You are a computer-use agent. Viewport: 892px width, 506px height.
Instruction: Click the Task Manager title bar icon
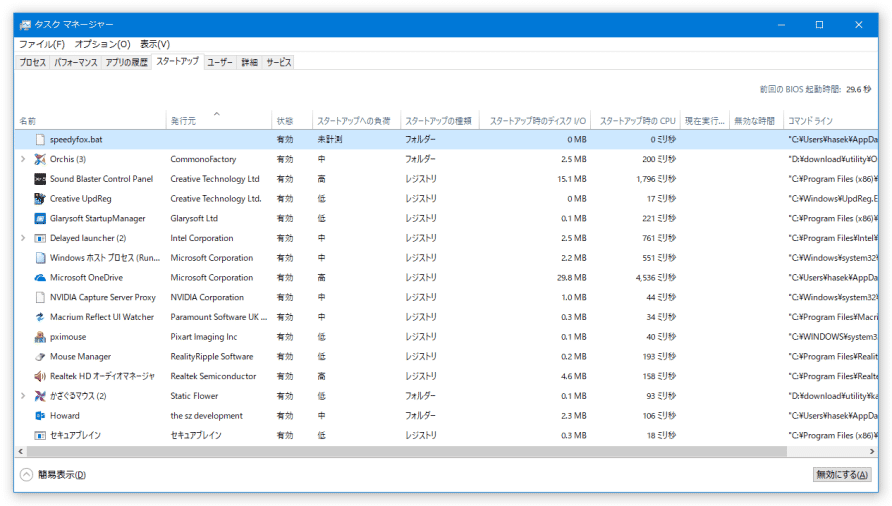pos(25,25)
